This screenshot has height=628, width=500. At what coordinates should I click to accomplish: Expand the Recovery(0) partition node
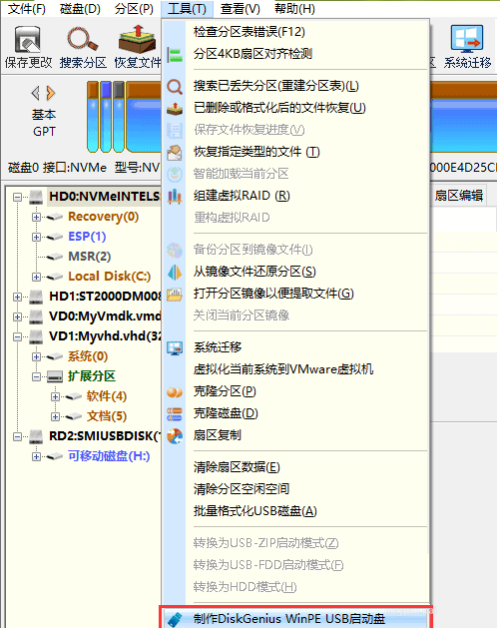point(36,217)
